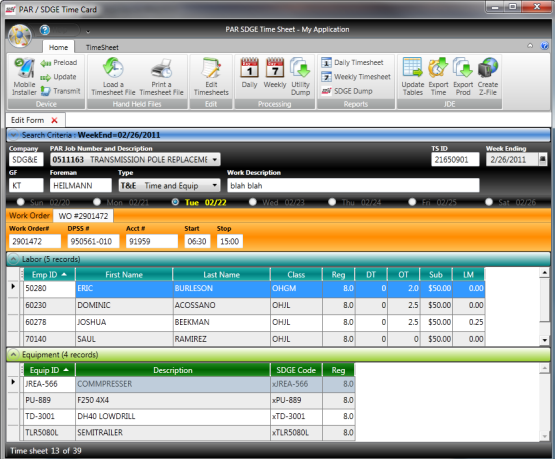The height and width of the screenshot is (459, 555).
Task: Open the SDGE Dump report
Action: [x=347, y=91]
